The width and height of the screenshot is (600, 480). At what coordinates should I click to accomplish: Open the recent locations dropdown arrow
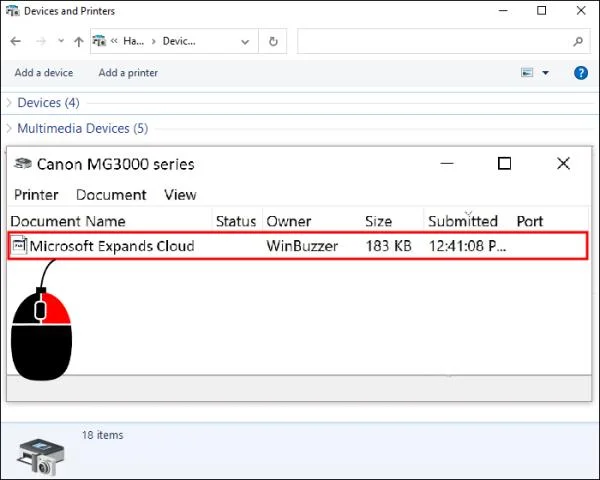(61, 41)
